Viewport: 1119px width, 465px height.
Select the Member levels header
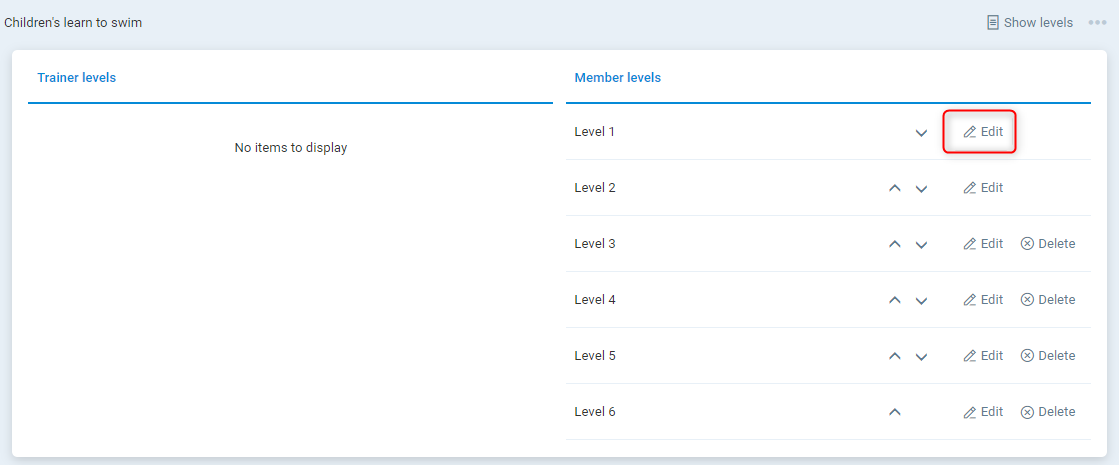[617, 78]
